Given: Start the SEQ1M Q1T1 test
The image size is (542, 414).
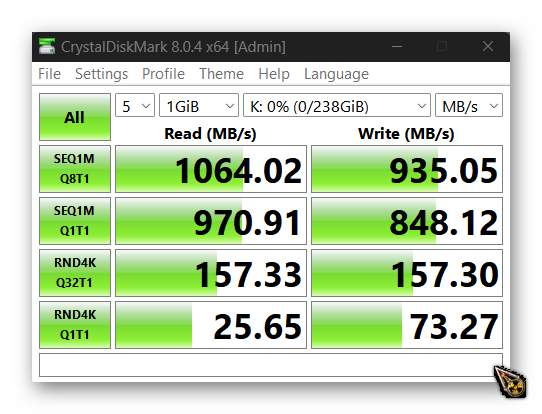Looking at the screenshot, I should coord(75,221).
